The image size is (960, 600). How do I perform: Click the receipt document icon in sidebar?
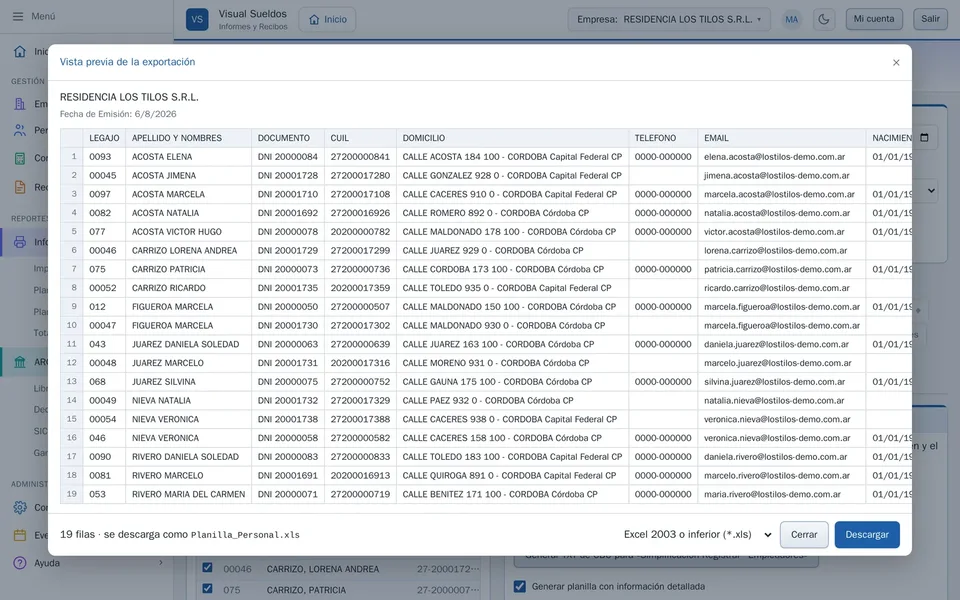20,187
